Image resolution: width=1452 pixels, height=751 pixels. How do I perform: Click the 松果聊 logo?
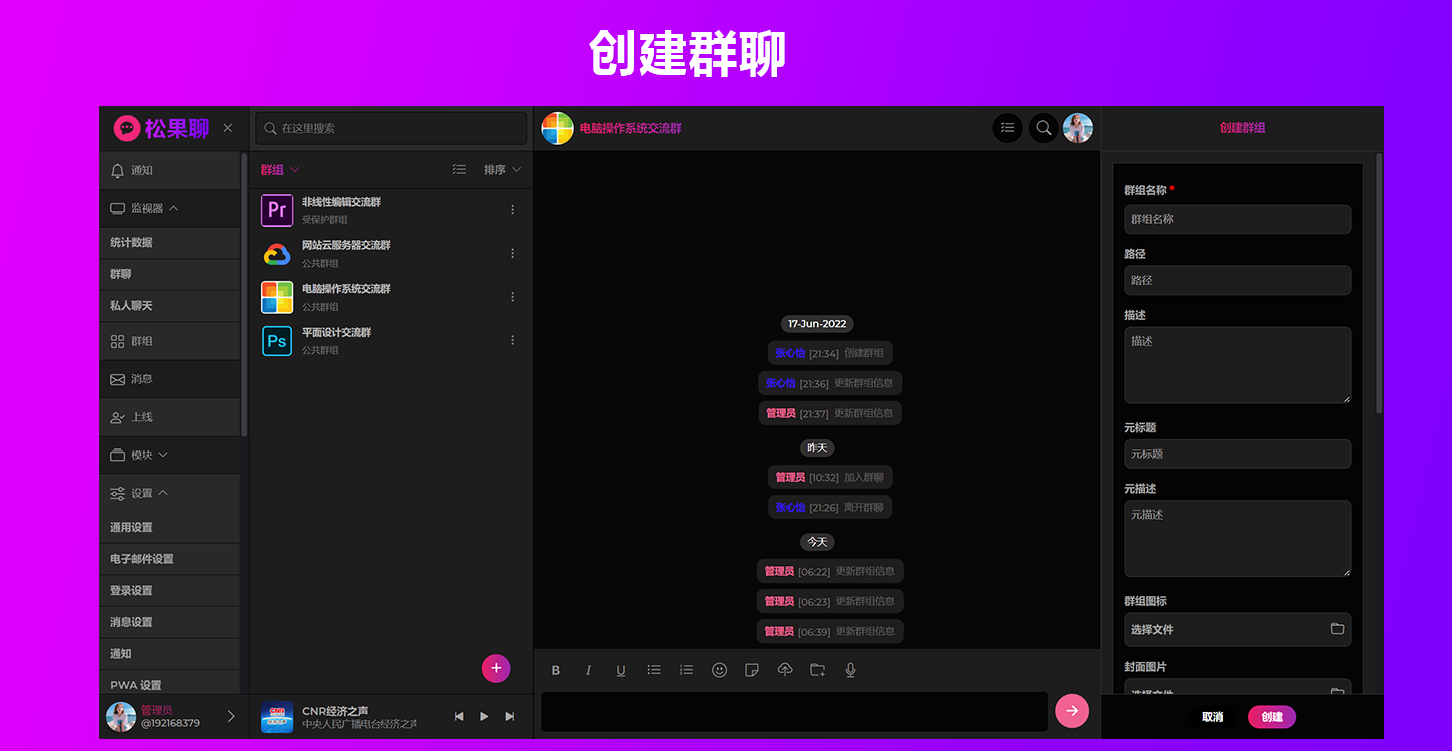point(162,128)
